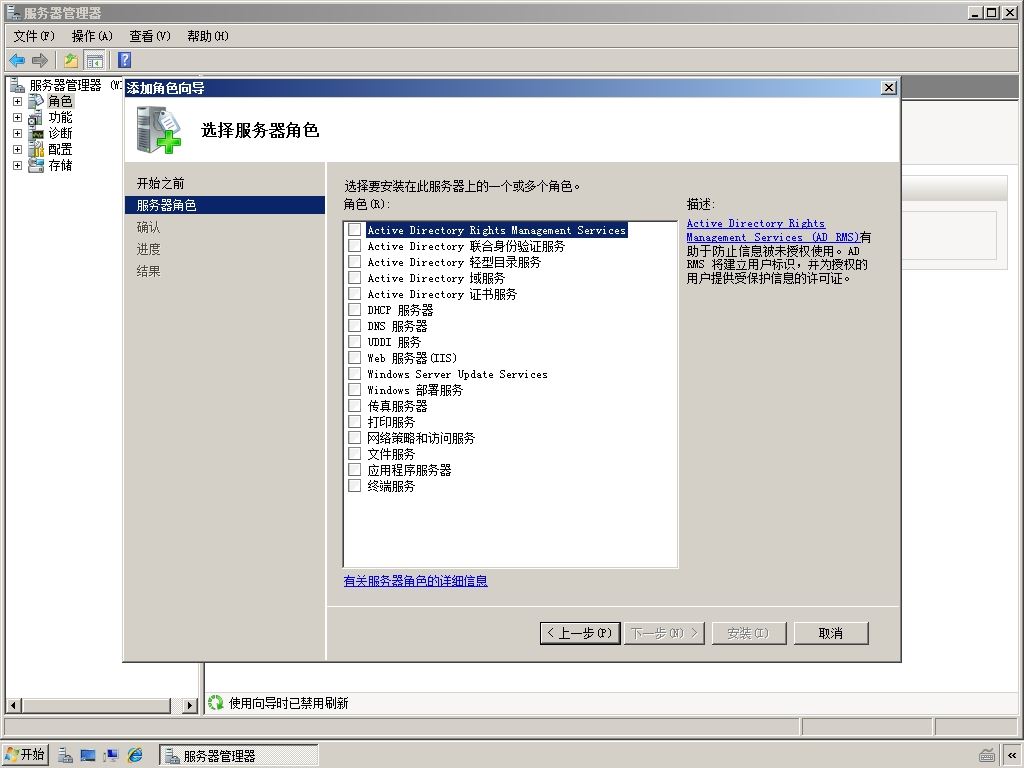This screenshot has width=1024, height=768.
Task: Open the 查看(V) menu
Action: [150, 36]
